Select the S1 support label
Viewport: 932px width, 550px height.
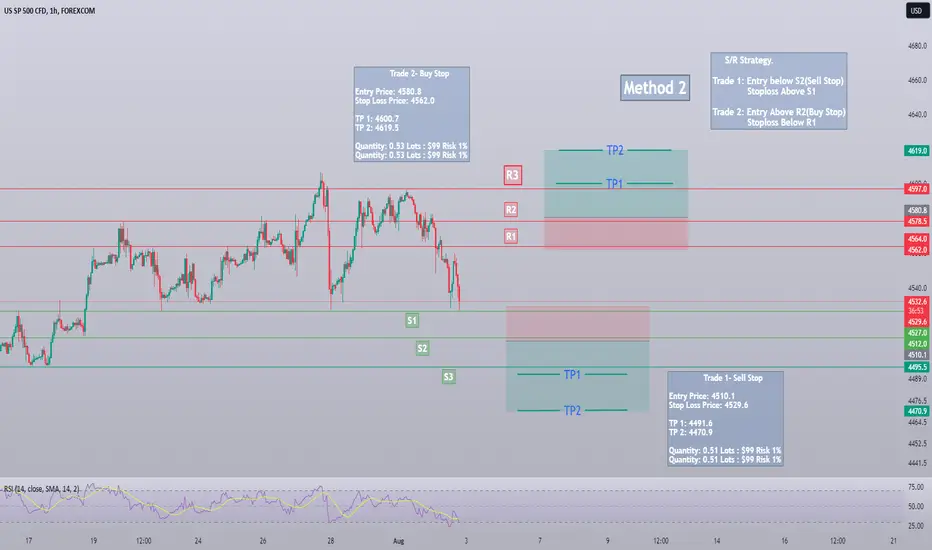tap(412, 321)
